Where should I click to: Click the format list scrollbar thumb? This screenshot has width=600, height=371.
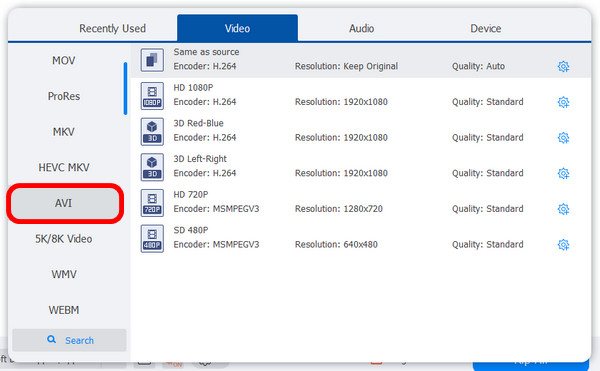(125, 88)
